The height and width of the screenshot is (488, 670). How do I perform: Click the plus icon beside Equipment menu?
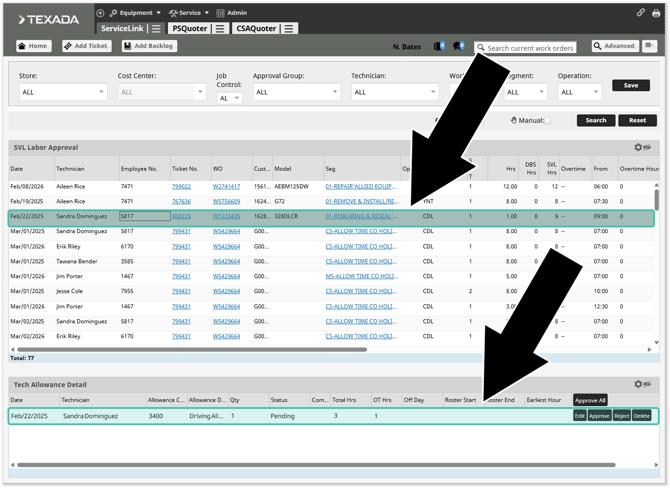click(x=100, y=13)
